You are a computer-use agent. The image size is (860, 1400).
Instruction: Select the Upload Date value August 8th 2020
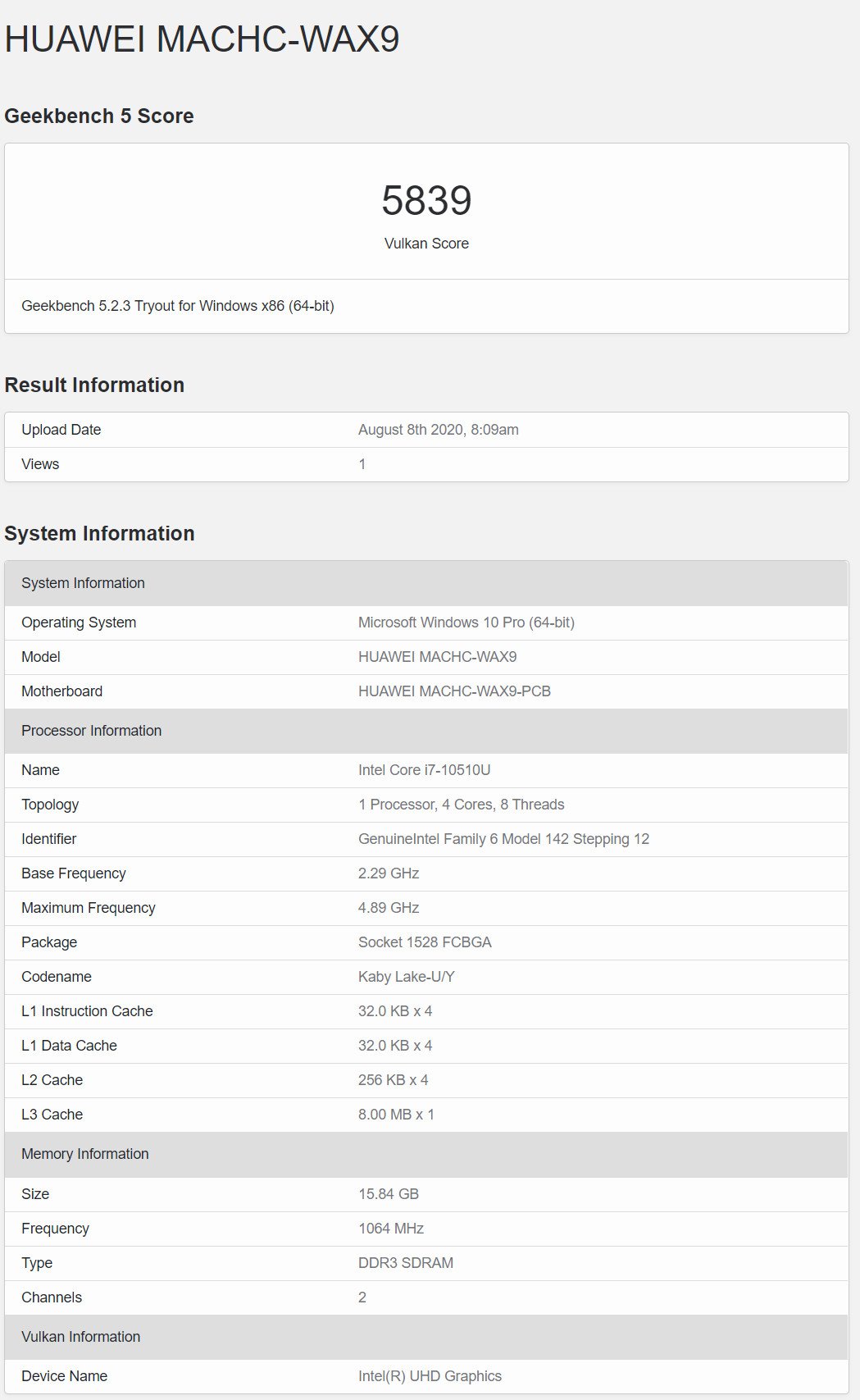(439, 430)
